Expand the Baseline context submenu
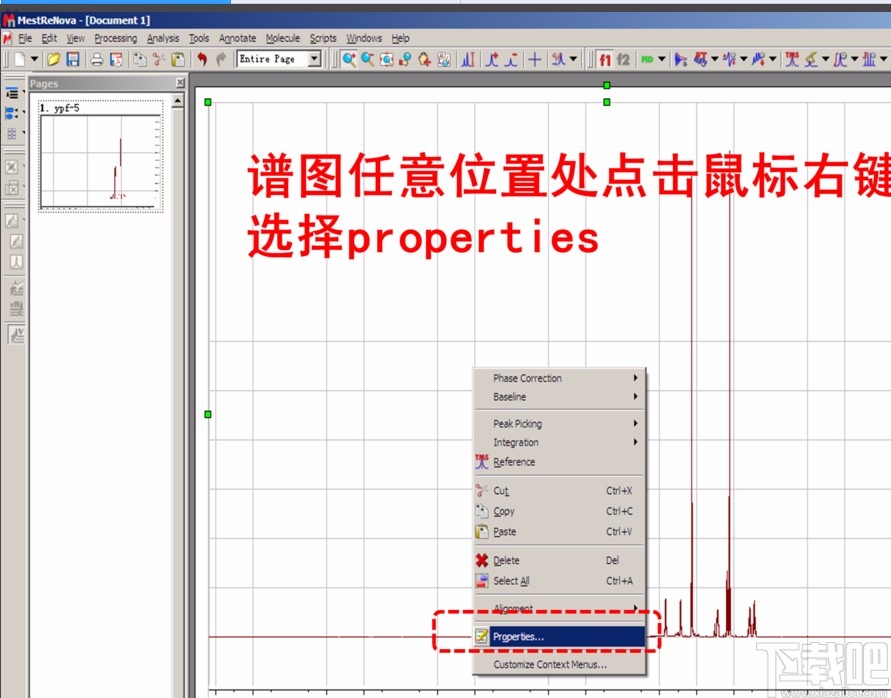This screenshot has width=891, height=698. pyautogui.click(x=560, y=397)
